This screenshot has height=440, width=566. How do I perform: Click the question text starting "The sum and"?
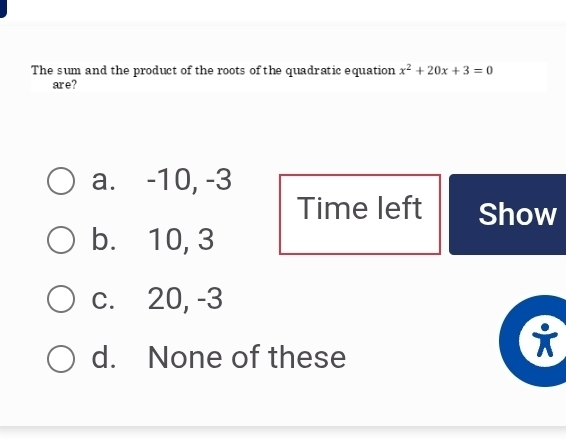point(262,77)
